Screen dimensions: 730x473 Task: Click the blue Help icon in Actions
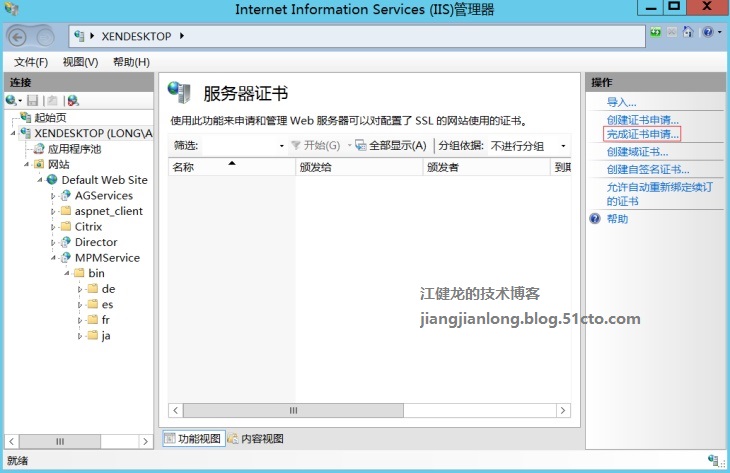(595, 218)
